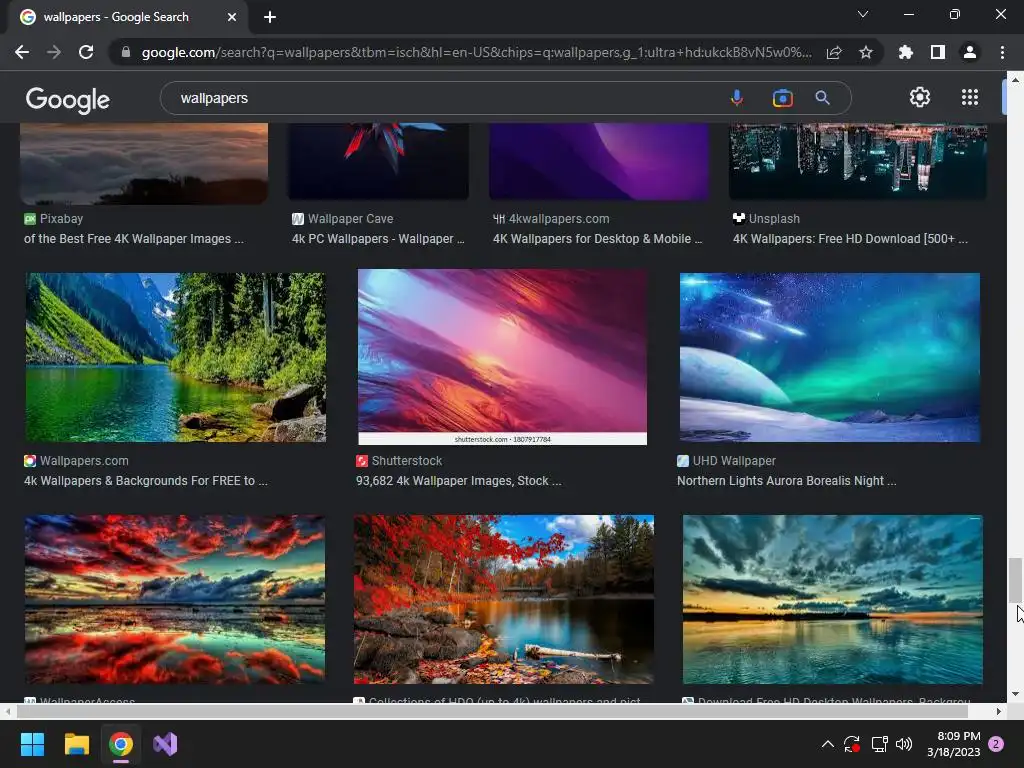The width and height of the screenshot is (1024, 768).
Task: Open Google apps grid
Action: [x=970, y=97]
